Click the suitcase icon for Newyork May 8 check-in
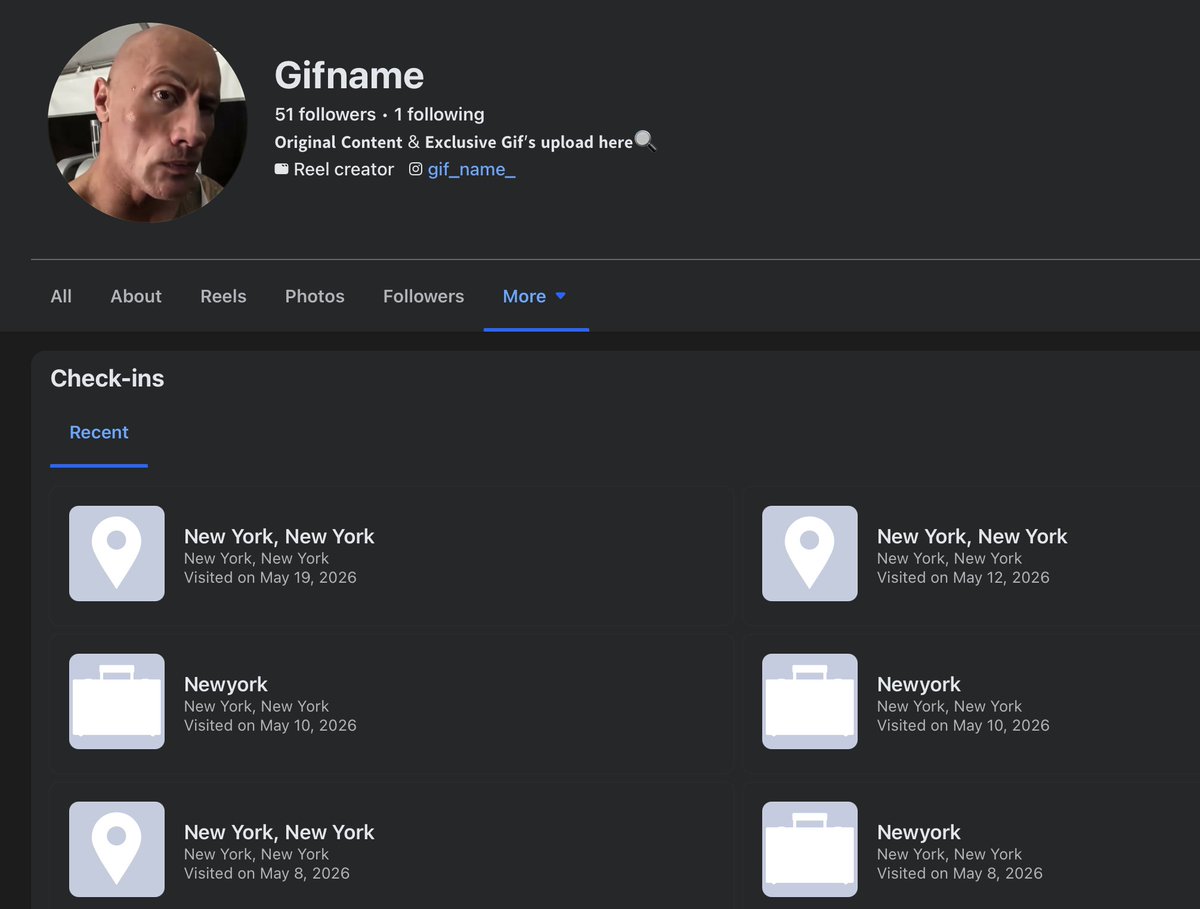This screenshot has height=909, width=1200. pos(810,849)
